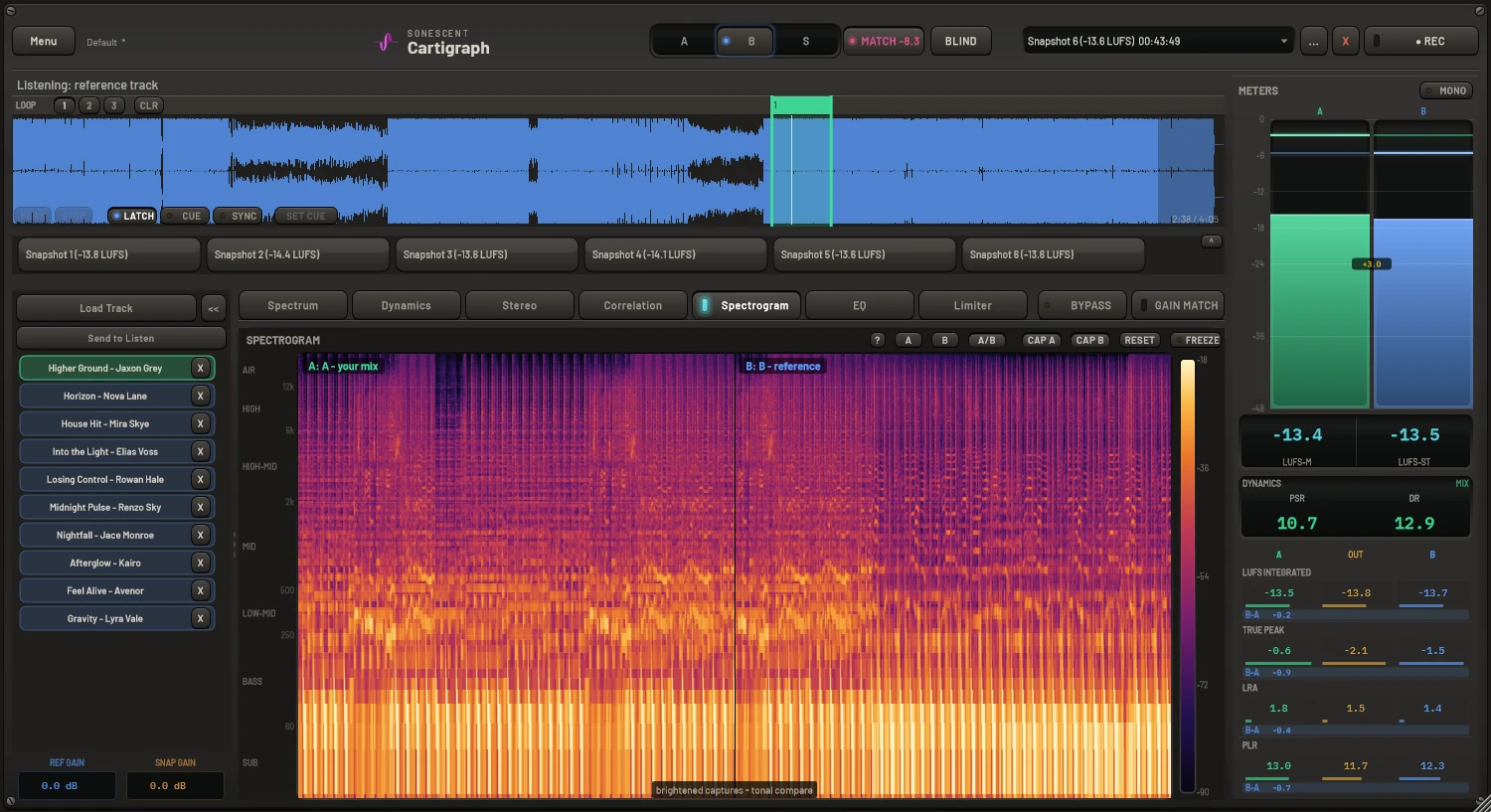Clear loops with CLR button

point(149,105)
